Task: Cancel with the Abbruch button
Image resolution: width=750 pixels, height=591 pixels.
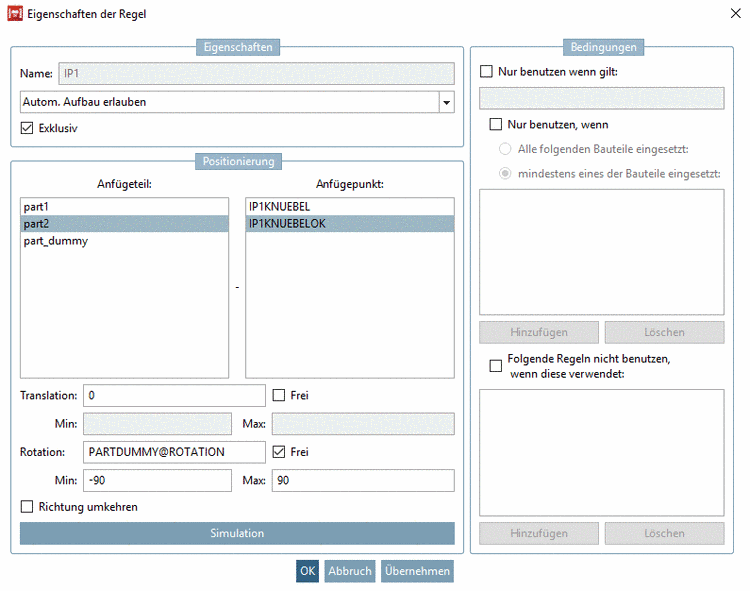Action: pyautogui.click(x=350, y=571)
